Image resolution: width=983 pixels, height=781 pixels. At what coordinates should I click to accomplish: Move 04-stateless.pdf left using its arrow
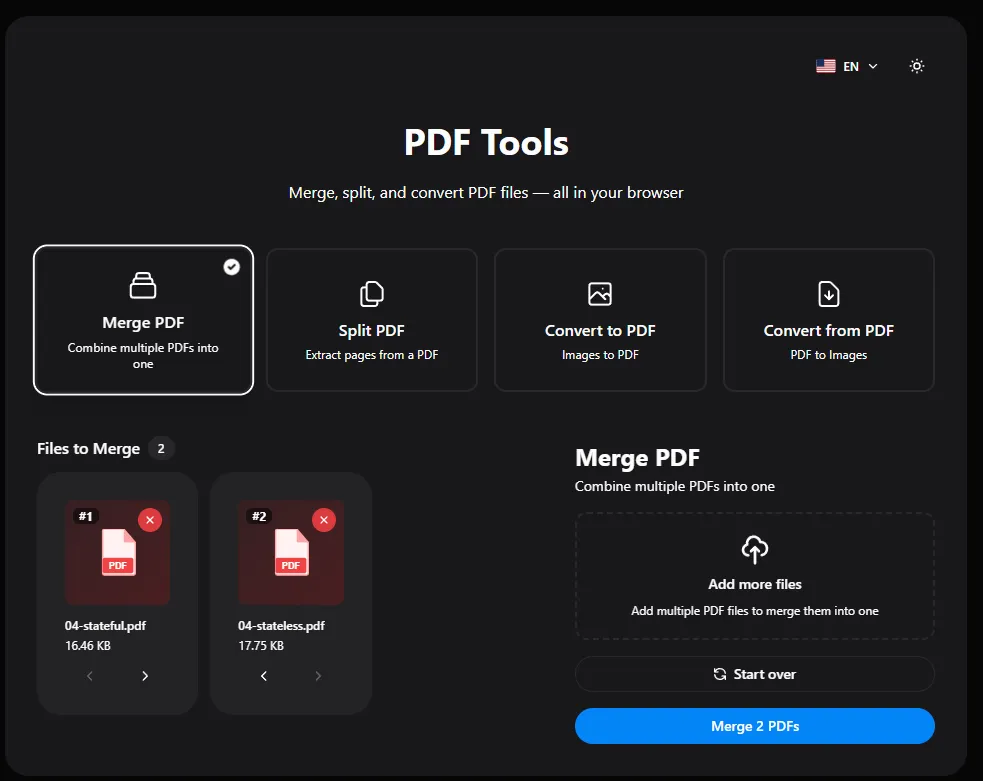(263, 676)
